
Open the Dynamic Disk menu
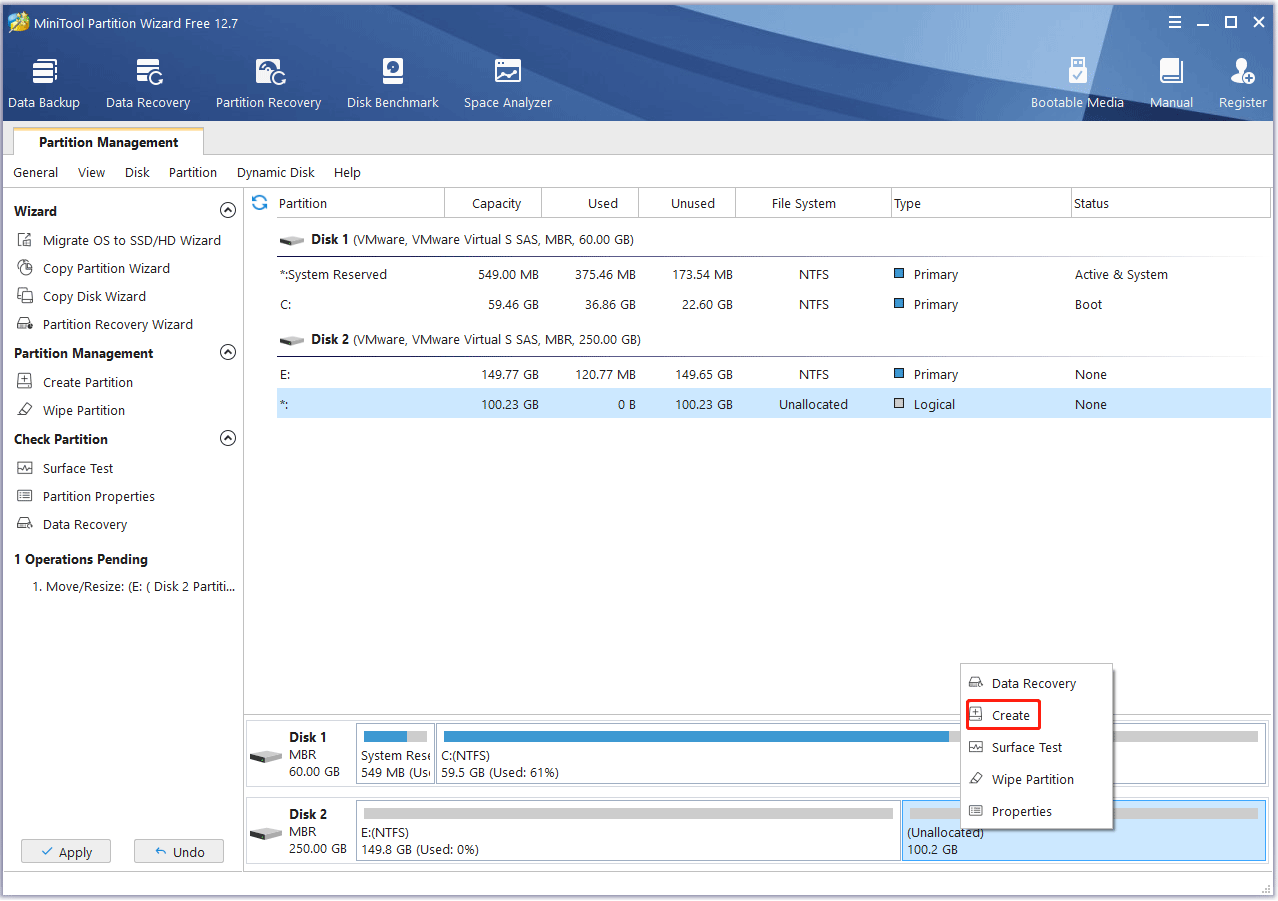tap(275, 173)
